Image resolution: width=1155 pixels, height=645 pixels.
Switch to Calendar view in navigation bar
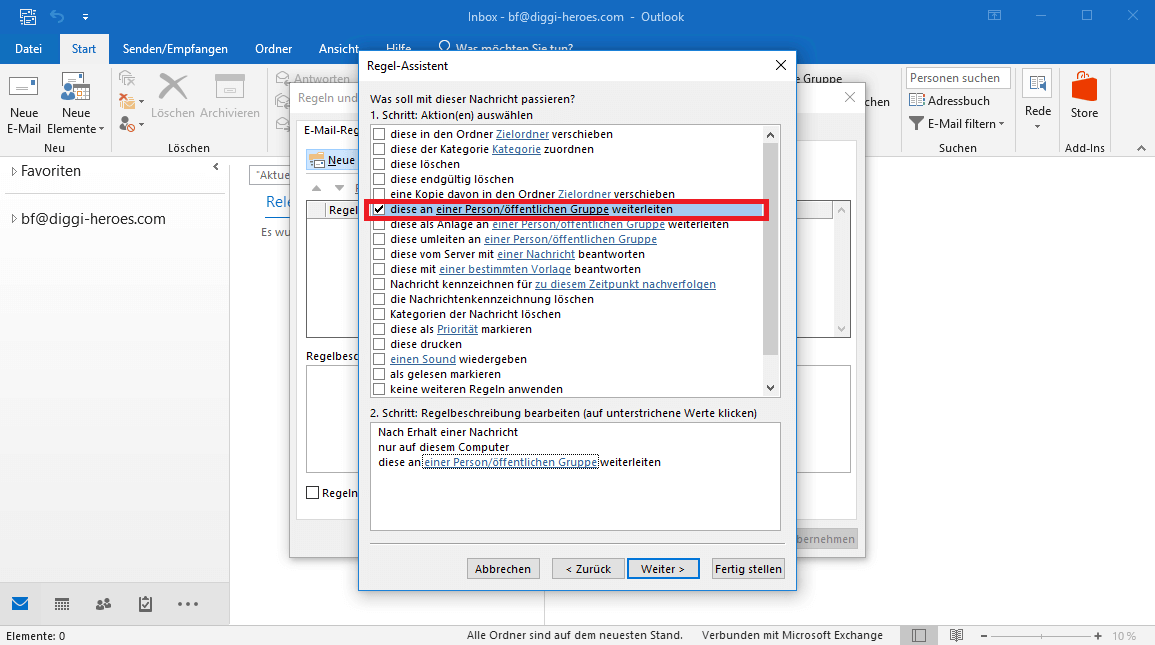[x=62, y=604]
